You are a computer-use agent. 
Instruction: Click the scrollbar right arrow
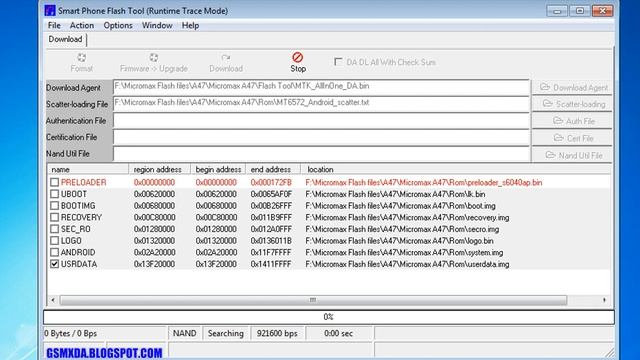point(604,300)
